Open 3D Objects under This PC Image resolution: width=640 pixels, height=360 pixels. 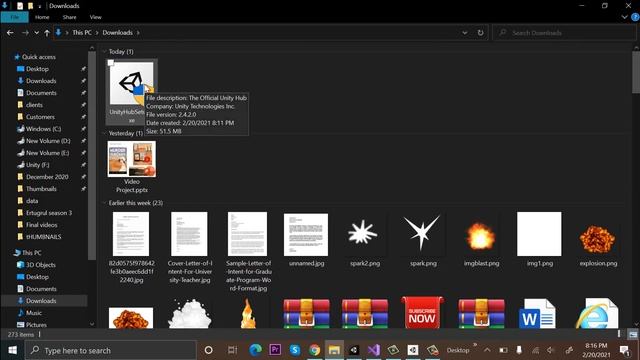(x=40, y=265)
